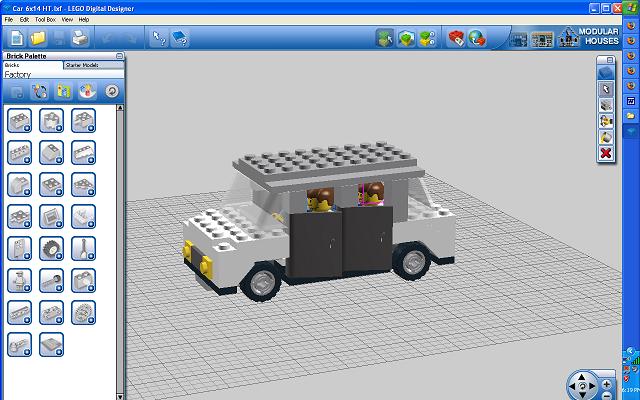Click the brick palette scroll down arrow
Viewport: 640px width, 400px height.
pos(120,396)
